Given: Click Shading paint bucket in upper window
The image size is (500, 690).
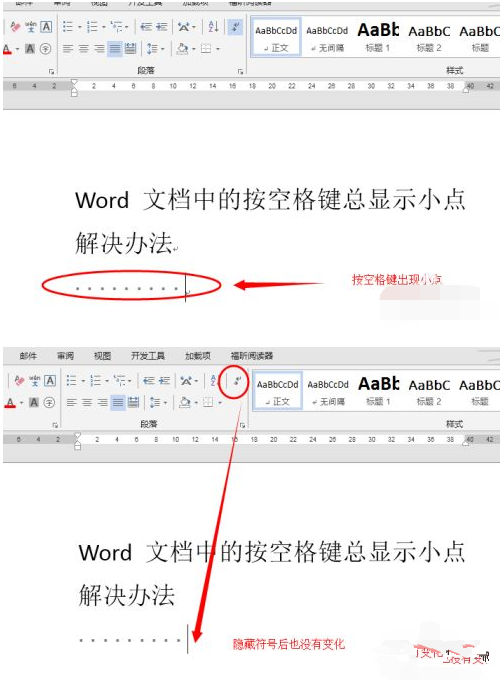Looking at the screenshot, I should [182, 48].
